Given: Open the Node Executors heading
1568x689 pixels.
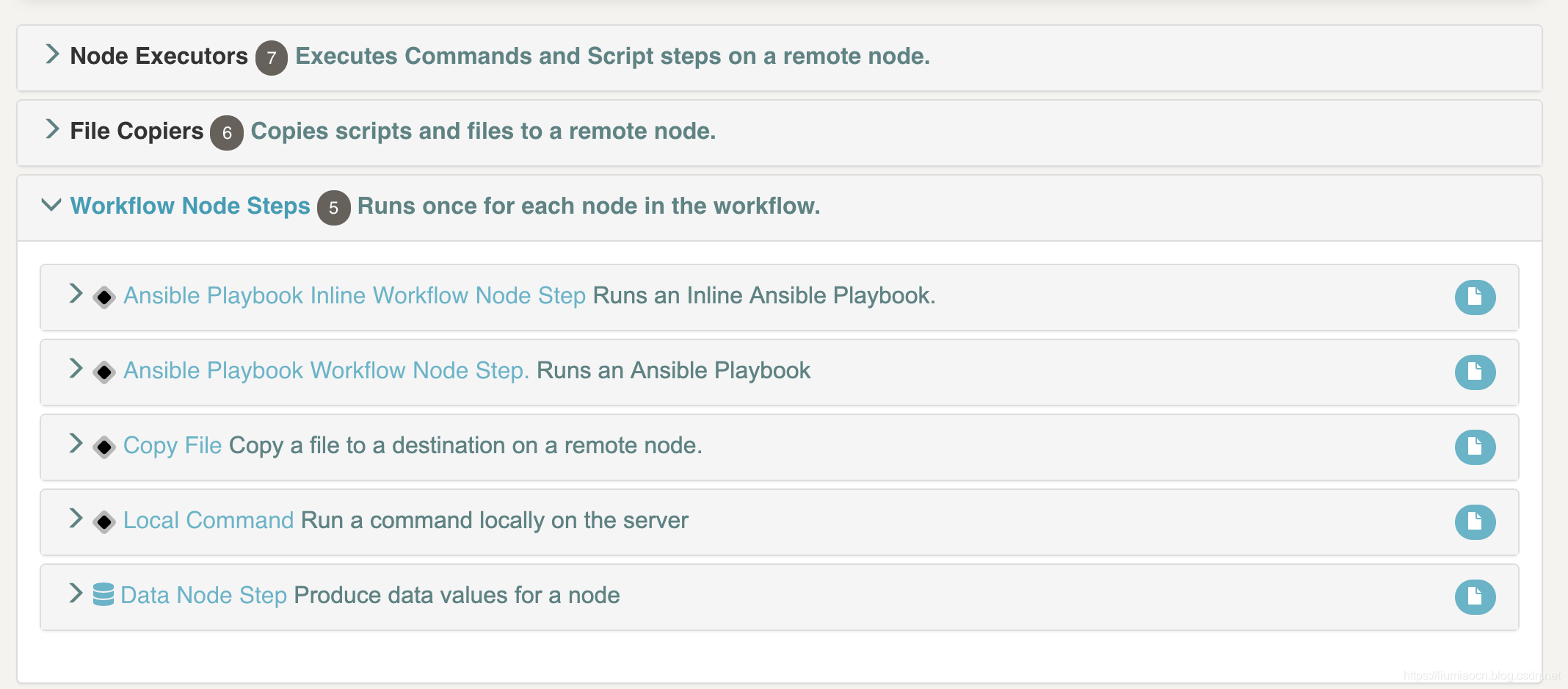Looking at the screenshot, I should [x=159, y=57].
